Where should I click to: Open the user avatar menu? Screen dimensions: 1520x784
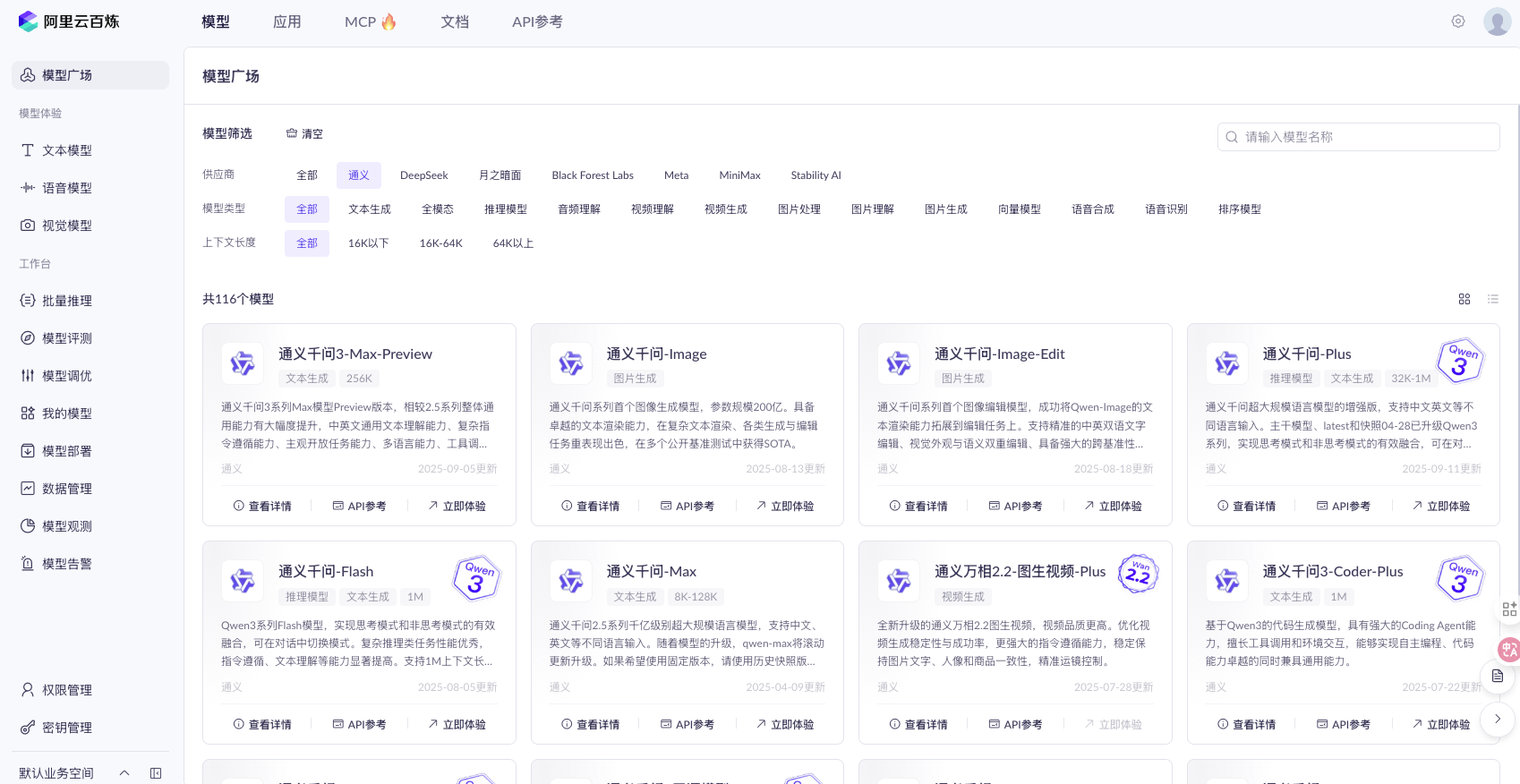point(1498,21)
